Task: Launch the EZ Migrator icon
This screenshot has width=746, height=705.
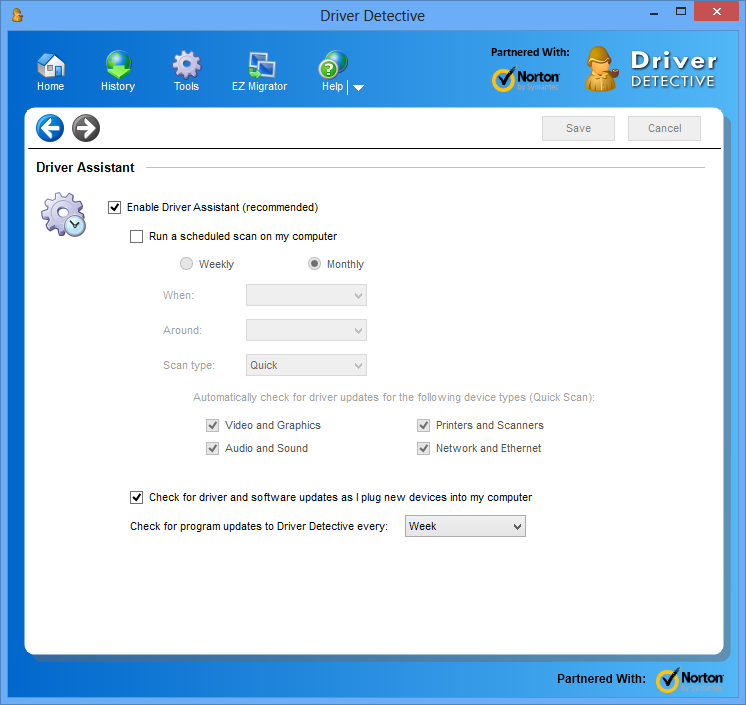Action: coord(261,65)
